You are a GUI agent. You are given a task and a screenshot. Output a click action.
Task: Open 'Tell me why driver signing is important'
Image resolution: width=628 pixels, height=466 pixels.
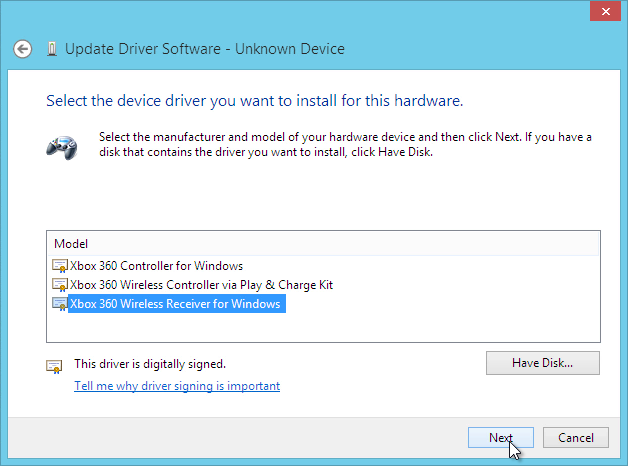pos(177,386)
